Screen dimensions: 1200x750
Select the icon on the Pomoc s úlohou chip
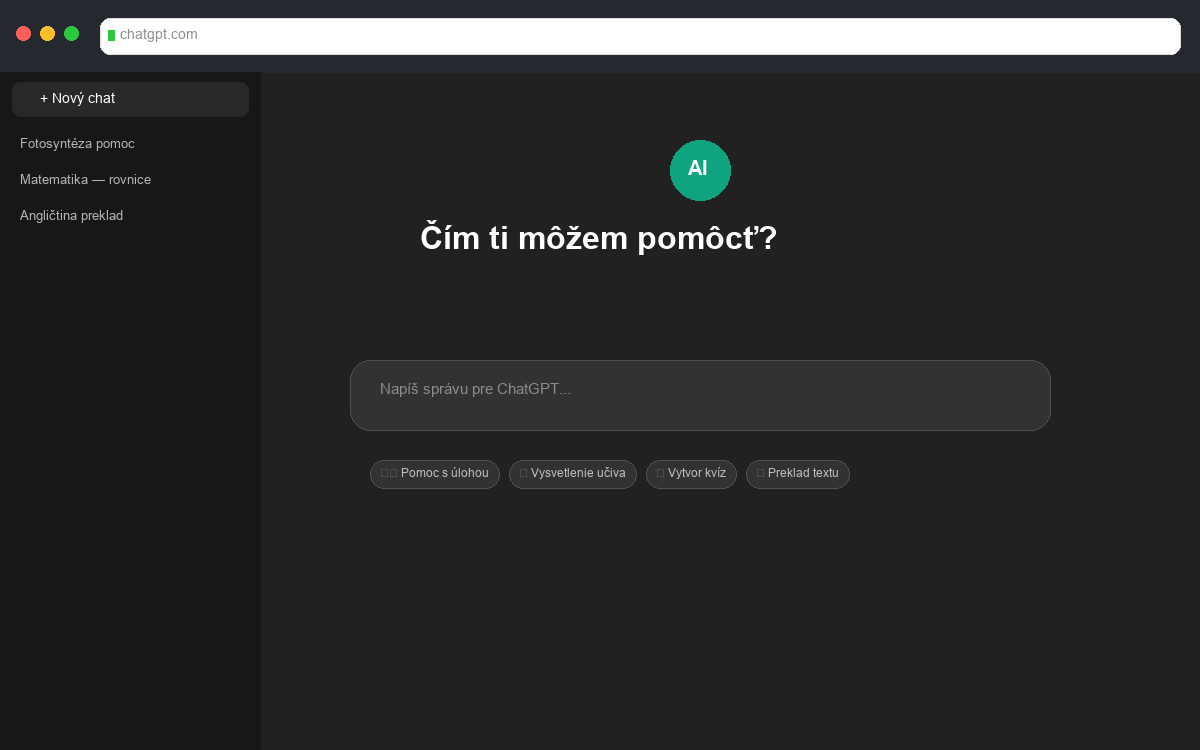pyautogui.click(x=387, y=474)
